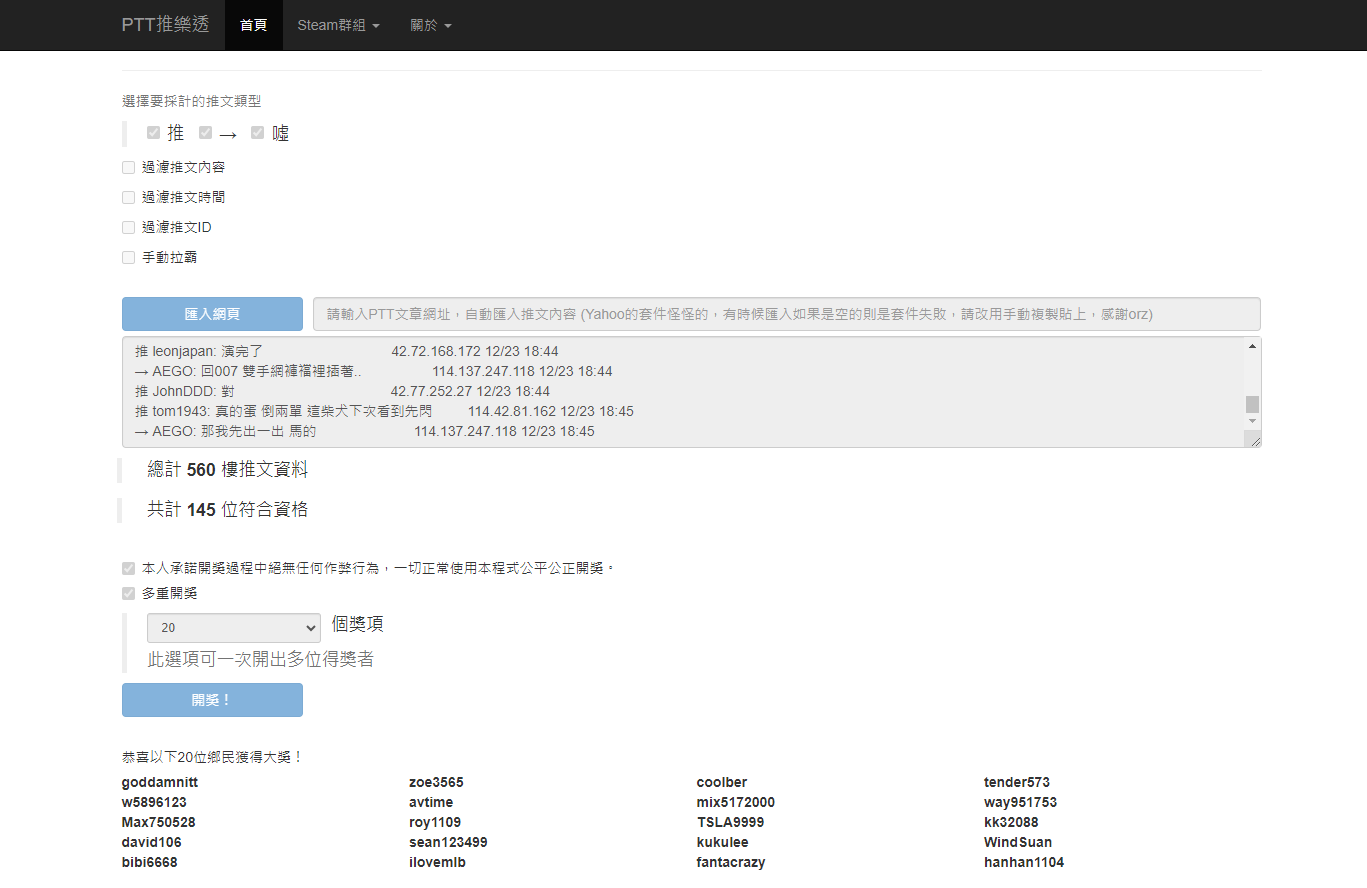
Task: Click the 共計 145 位符合資格 summary text
Action: [x=227, y=510]
